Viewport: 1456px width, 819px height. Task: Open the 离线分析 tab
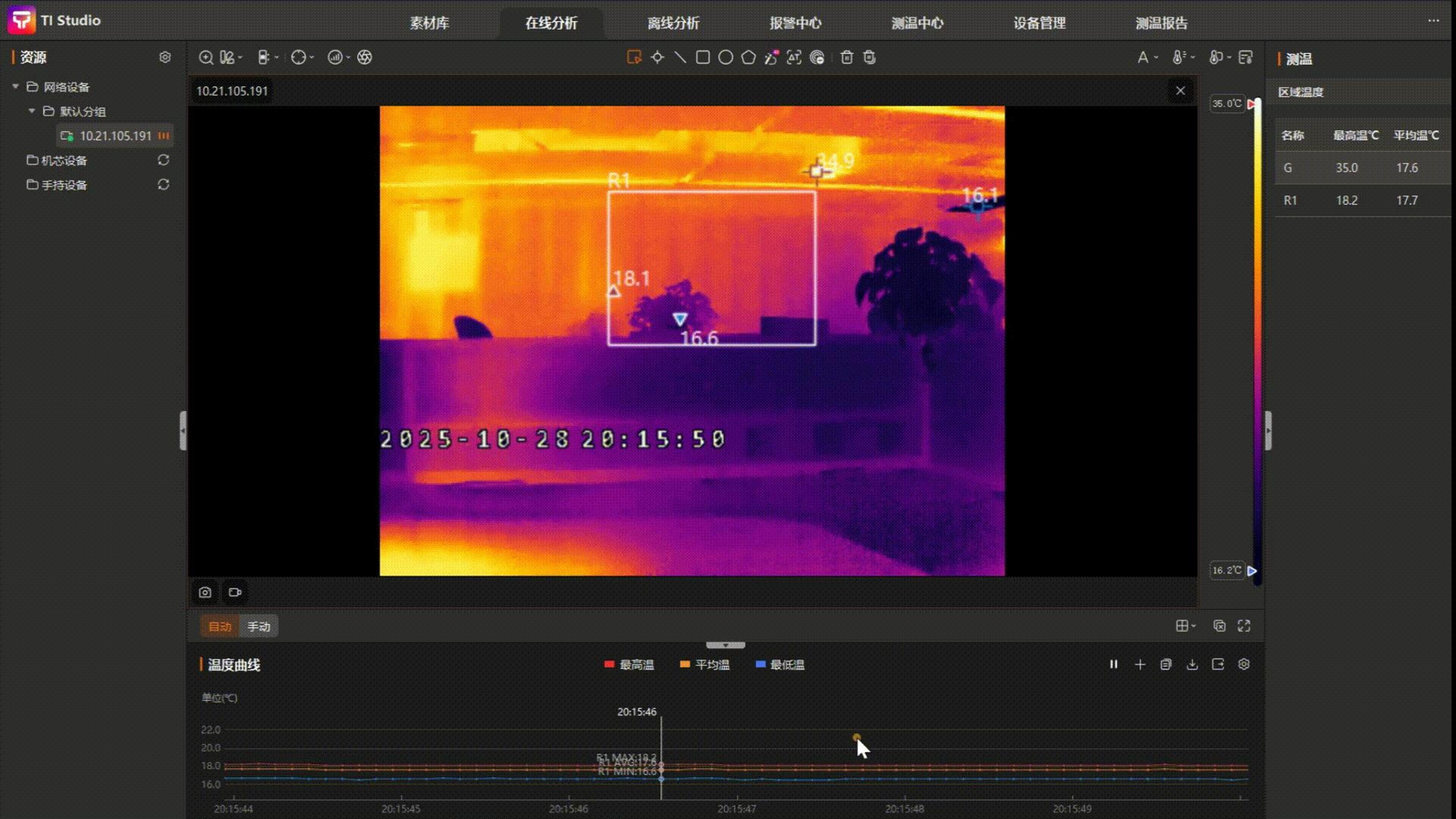[673, 23]
